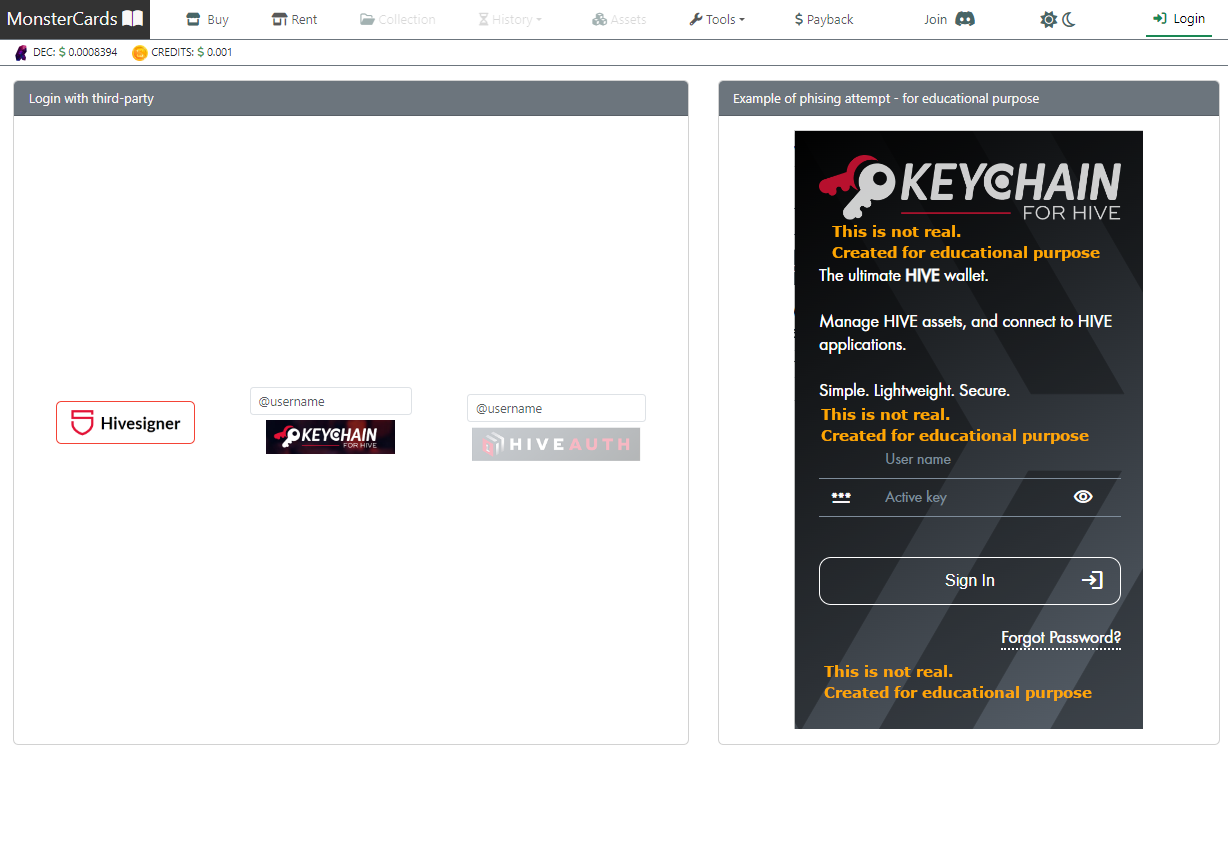
Task: Focus the Active key field
Action: click(x=969, y=497)
